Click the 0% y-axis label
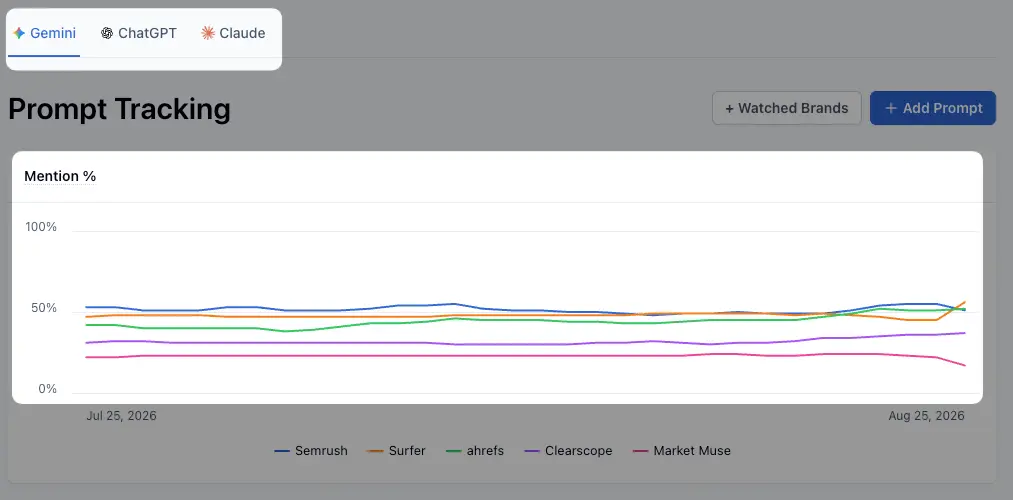Screen dimensions: 1013x500 click(47, 389)
